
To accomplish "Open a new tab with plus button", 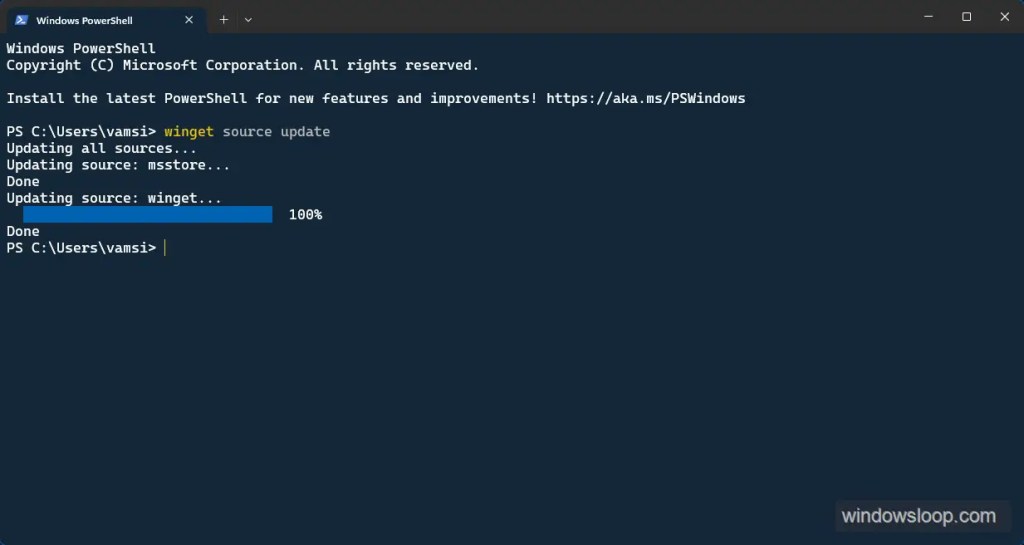I will click(x=223, y=20).
